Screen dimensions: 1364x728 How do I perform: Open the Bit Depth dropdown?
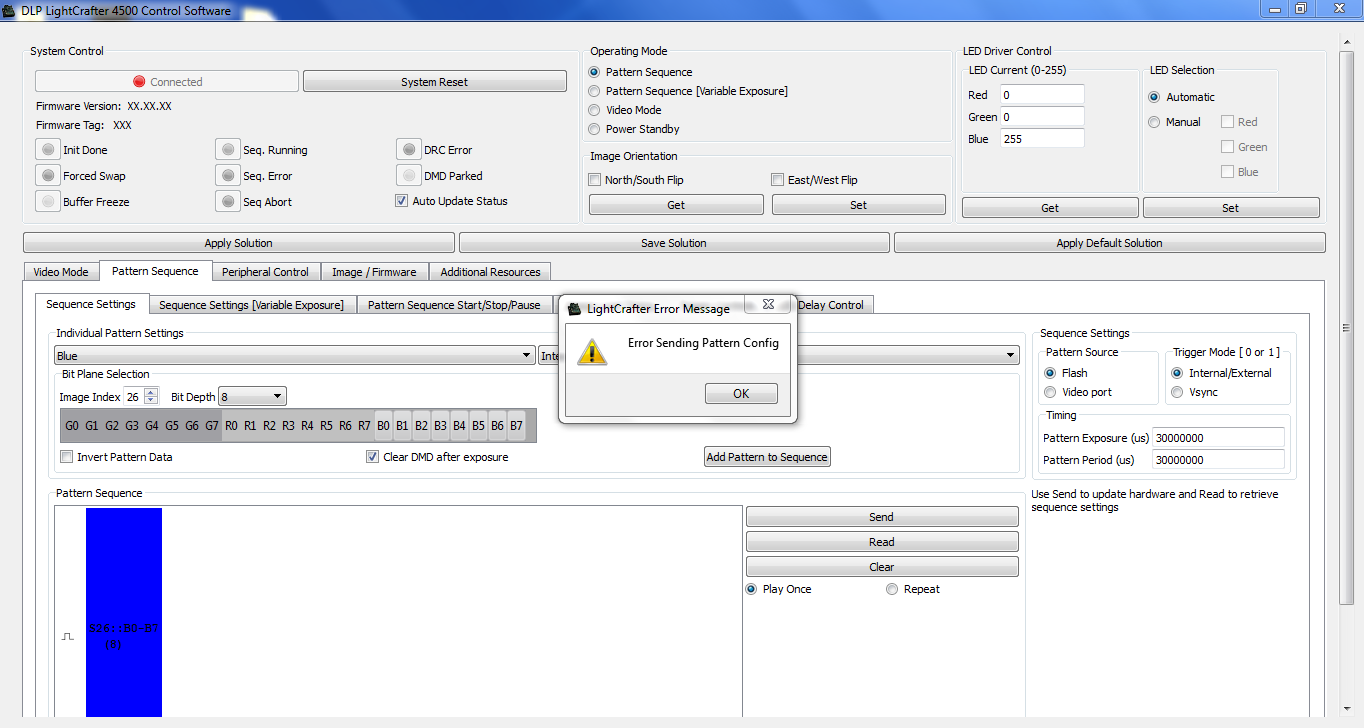coord(252,397)
